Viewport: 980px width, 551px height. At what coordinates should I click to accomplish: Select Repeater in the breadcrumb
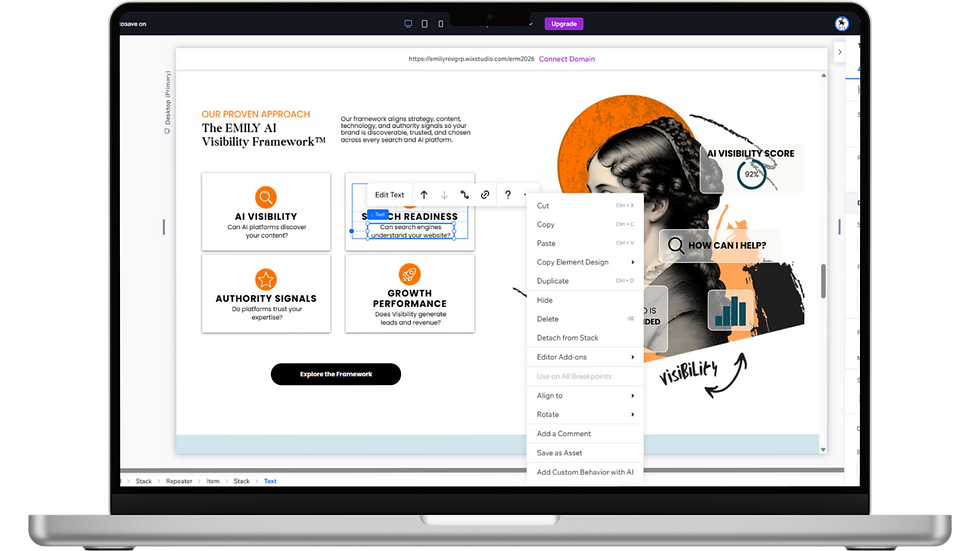[179, 481]
